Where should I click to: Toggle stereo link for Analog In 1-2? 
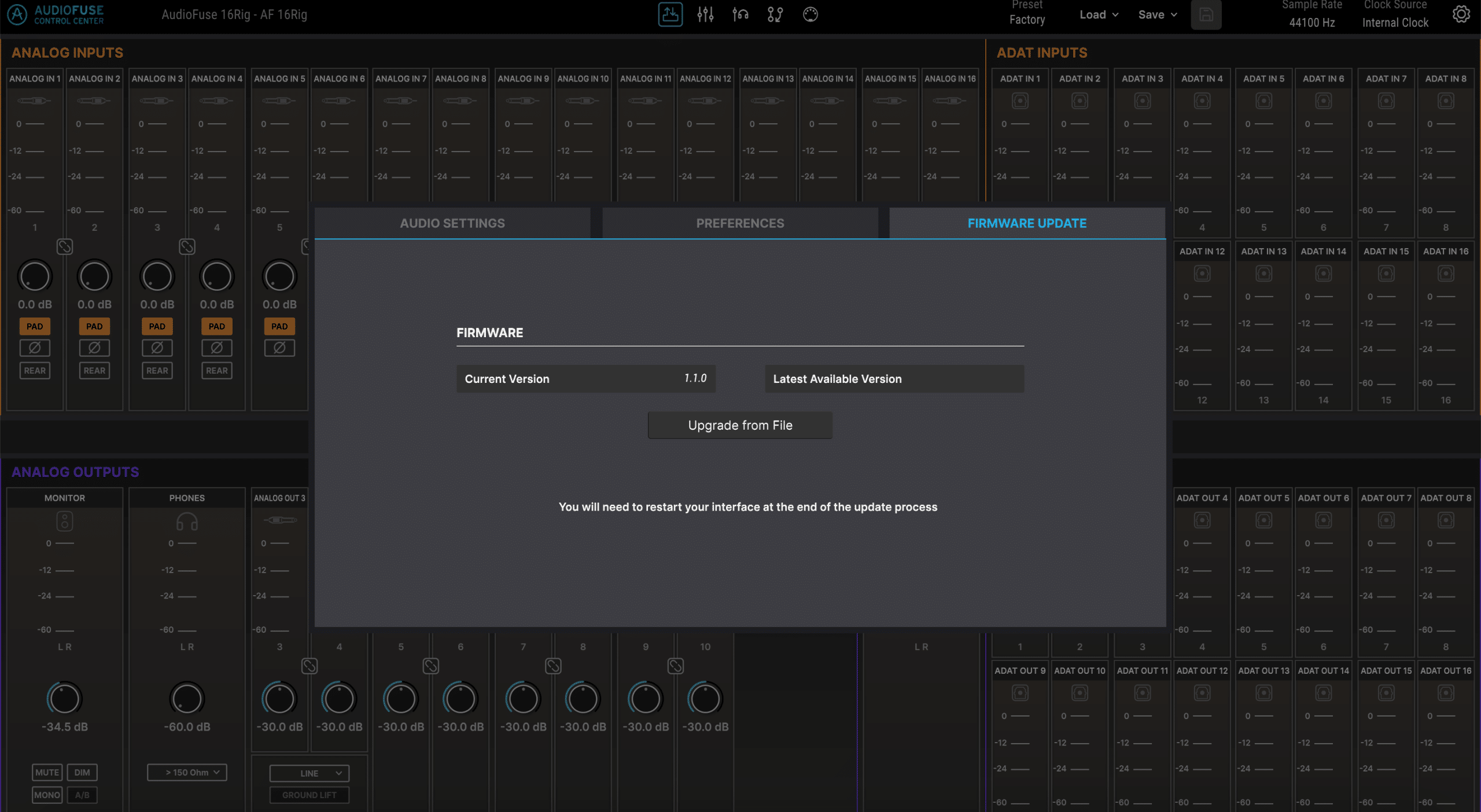[x=65, y=247]
